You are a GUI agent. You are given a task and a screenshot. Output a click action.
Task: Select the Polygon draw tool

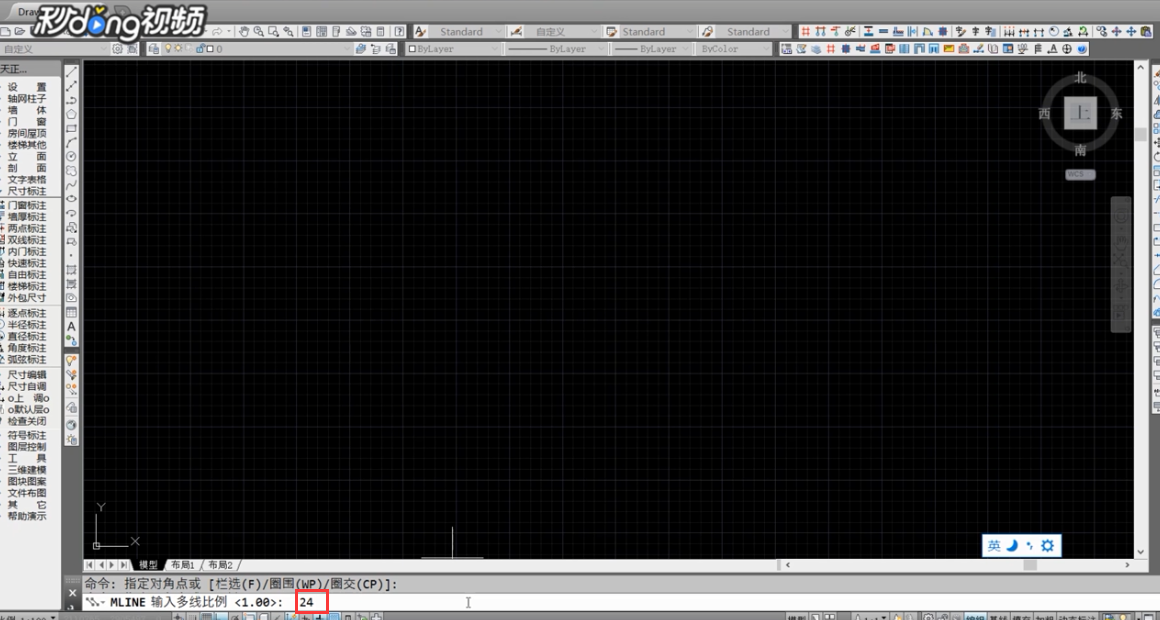(72, 114)
